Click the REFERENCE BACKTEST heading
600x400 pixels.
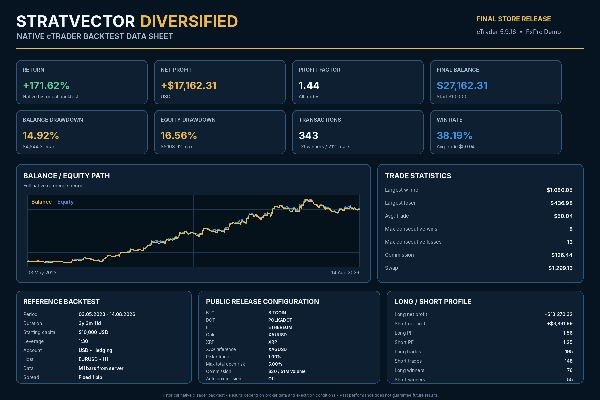pyautogui.click(x=61, y=302)
